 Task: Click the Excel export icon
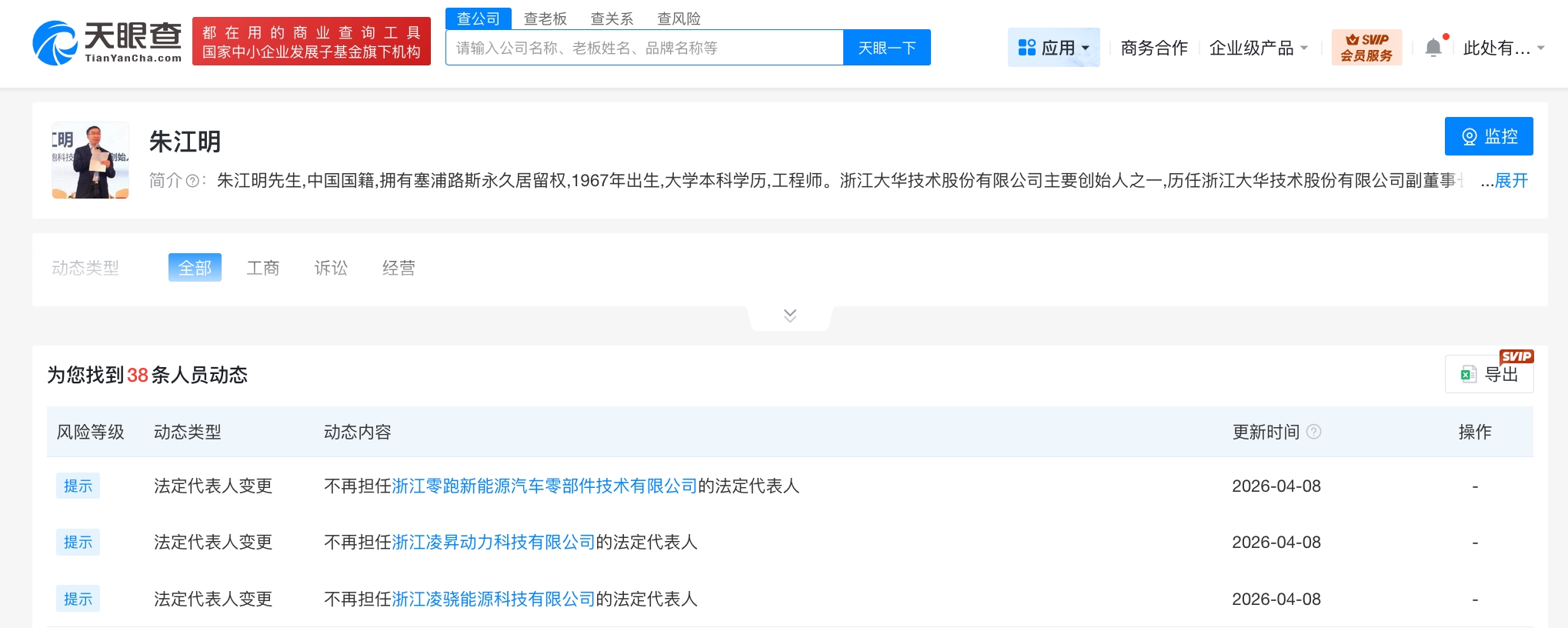[1468, 375]
